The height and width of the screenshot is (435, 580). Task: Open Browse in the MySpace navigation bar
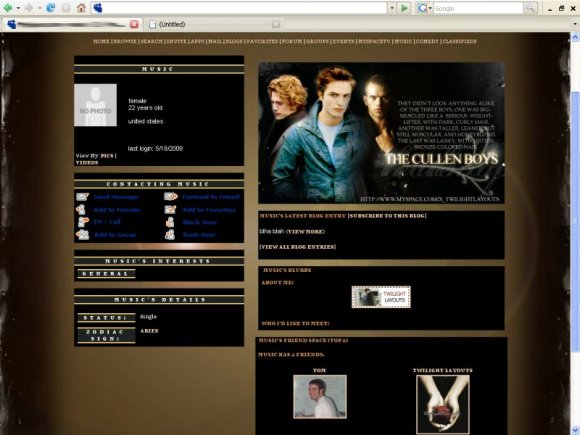click(125, 41)
